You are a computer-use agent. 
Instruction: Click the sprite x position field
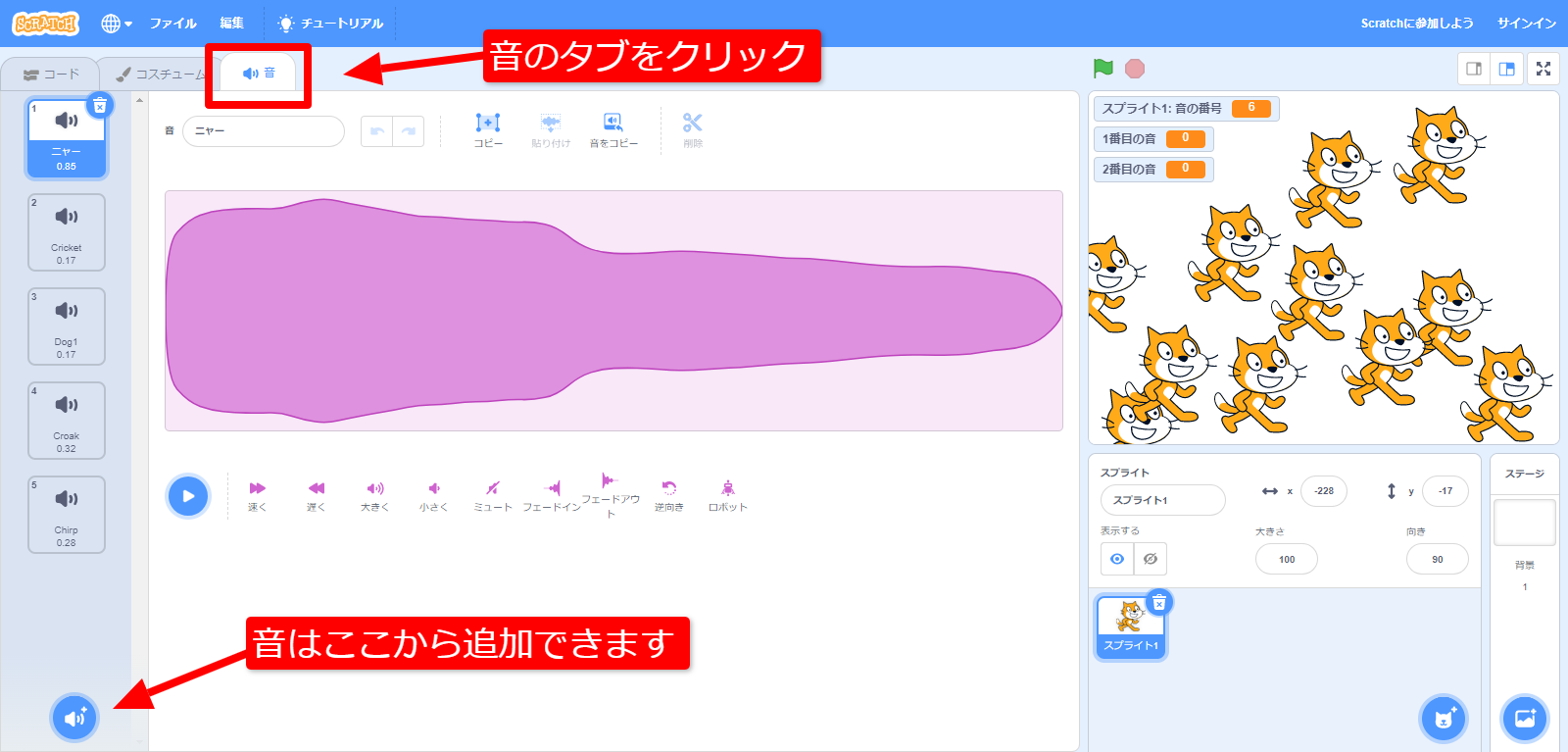click(1324, 491)
